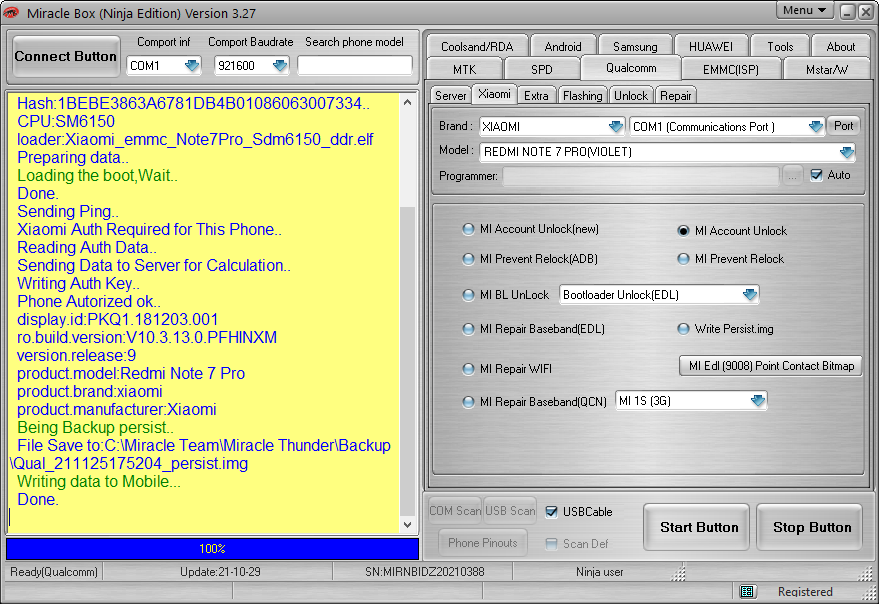Click the Update:21-10-29 status entry

click(220, 571)
